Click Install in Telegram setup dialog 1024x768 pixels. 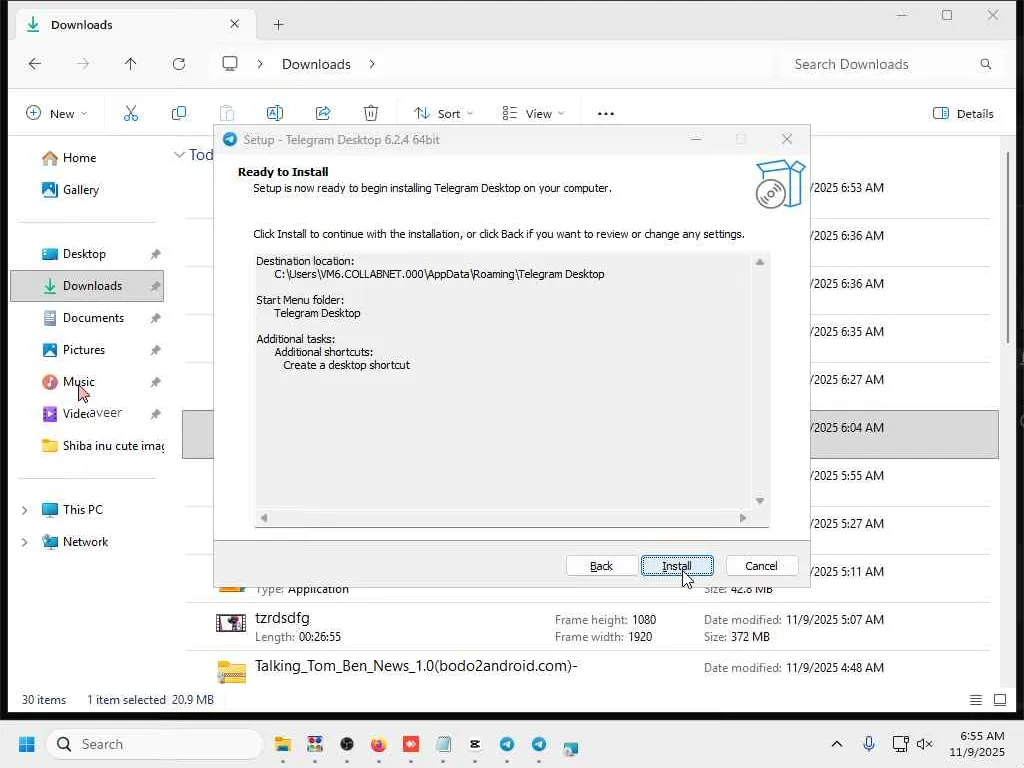coord(677,566)
